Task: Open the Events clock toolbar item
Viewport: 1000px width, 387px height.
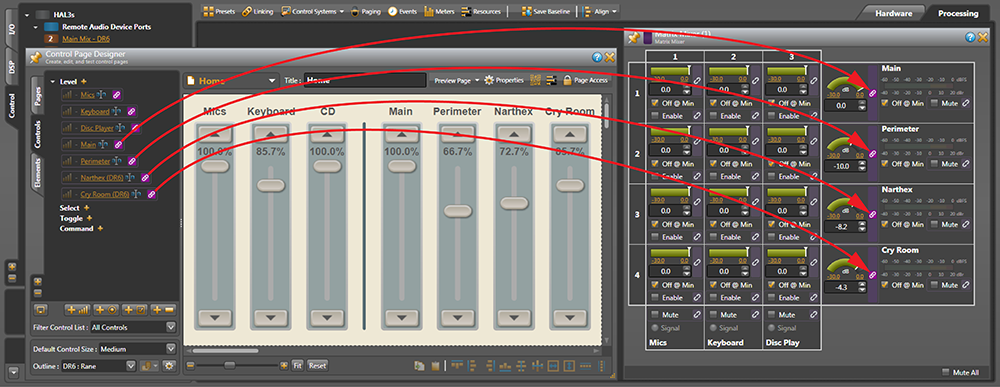Action: point(403,11)
